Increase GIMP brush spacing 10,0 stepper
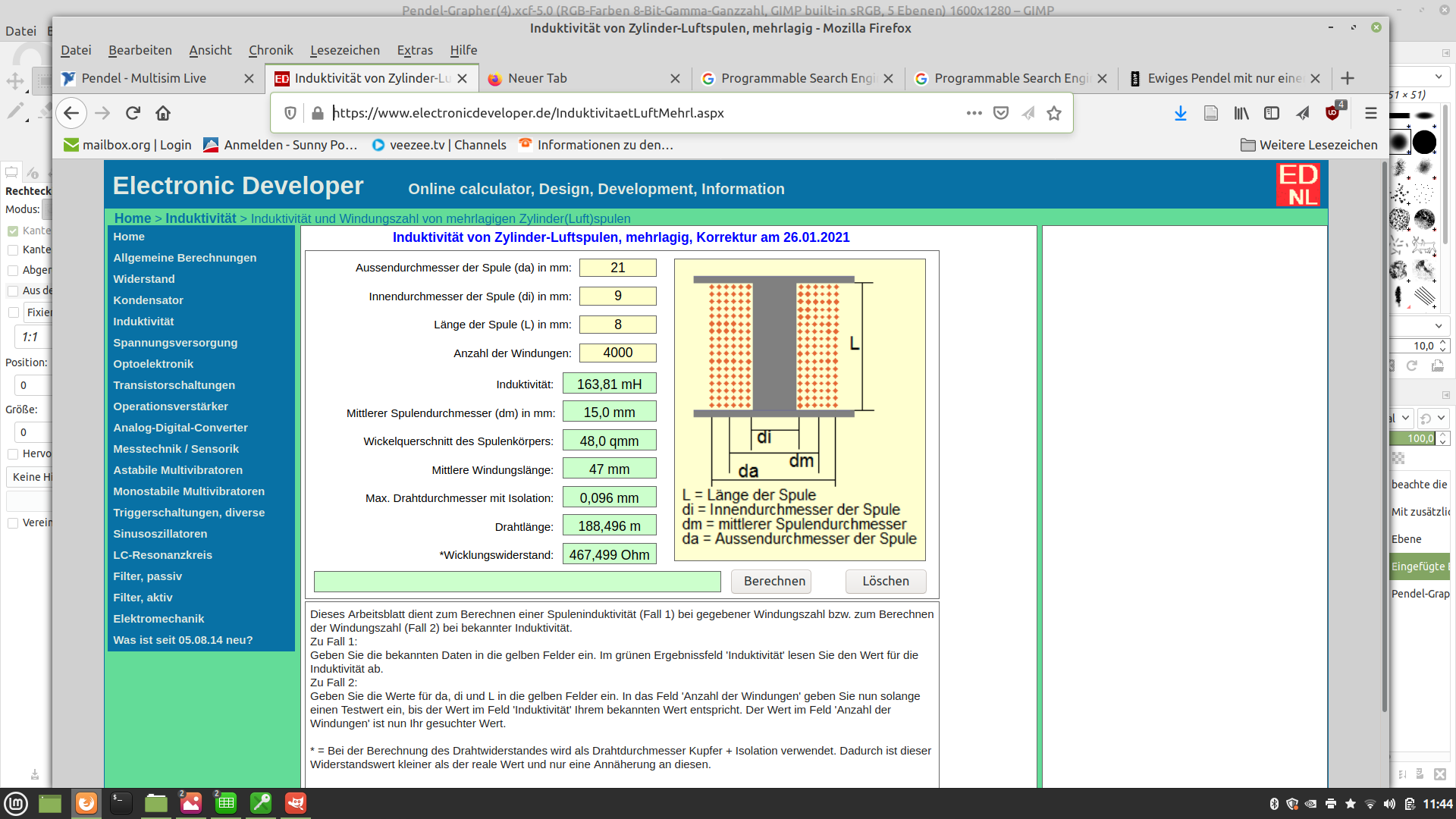The width and height of the screenshot is (1456, 819). tap(1442, 342)
